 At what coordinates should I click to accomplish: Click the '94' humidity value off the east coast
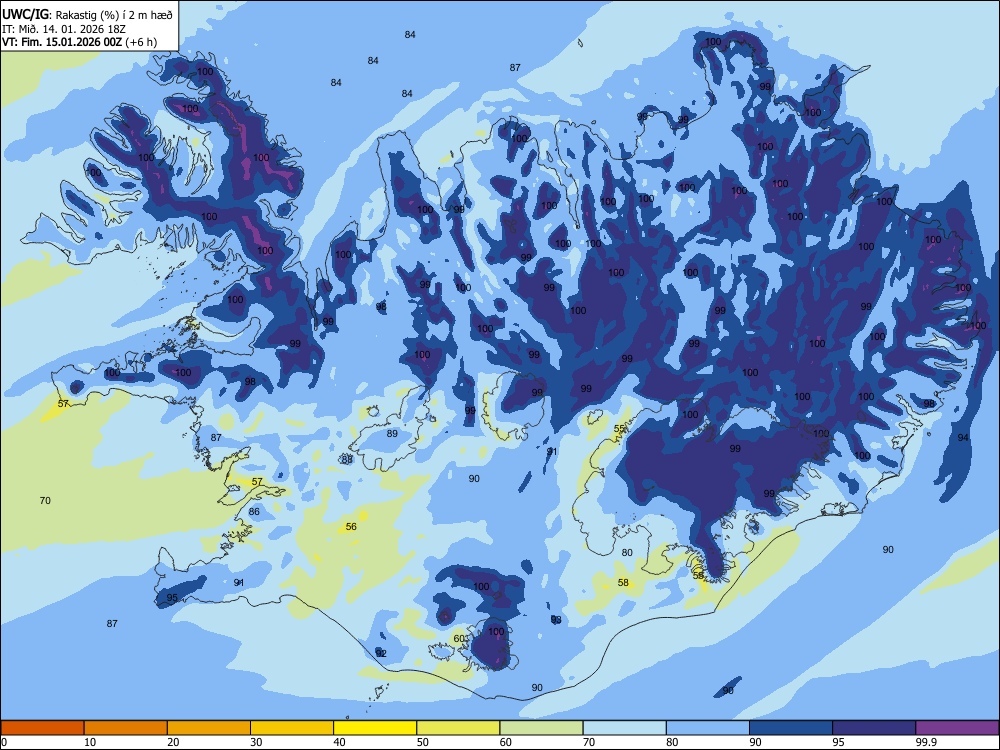click(963, 438)
